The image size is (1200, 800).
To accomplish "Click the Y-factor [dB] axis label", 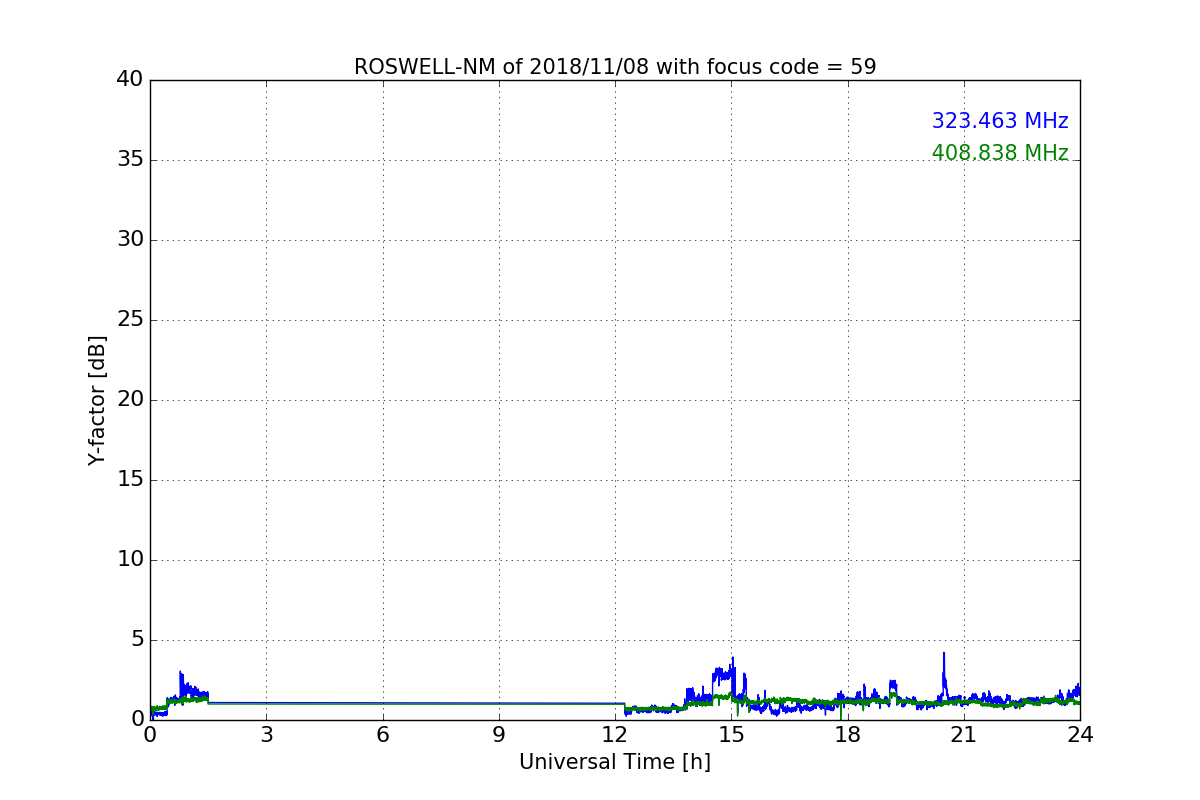I will click(x=97, y=400).
